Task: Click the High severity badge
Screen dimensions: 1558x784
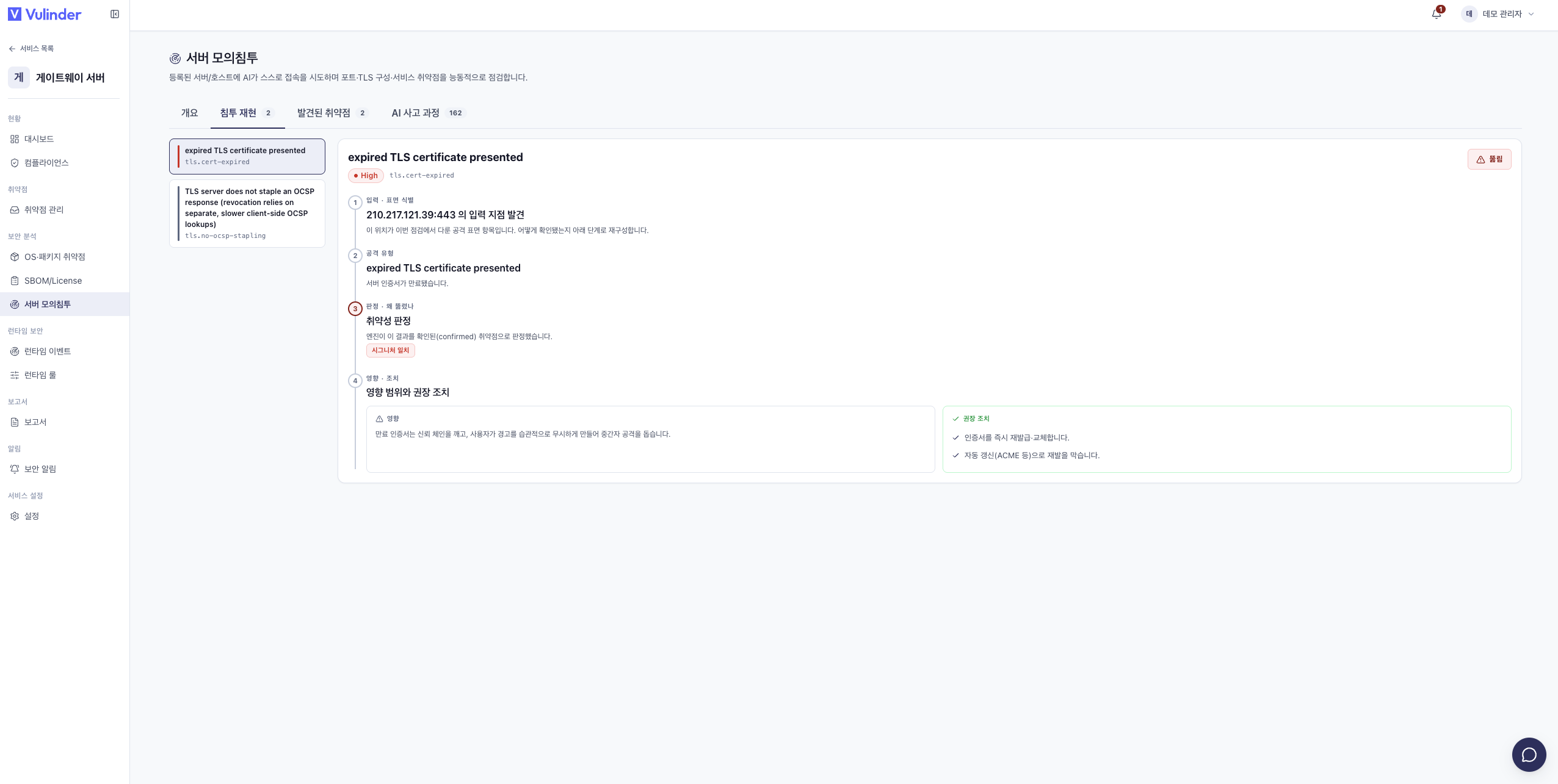Action: coord(366,176)
